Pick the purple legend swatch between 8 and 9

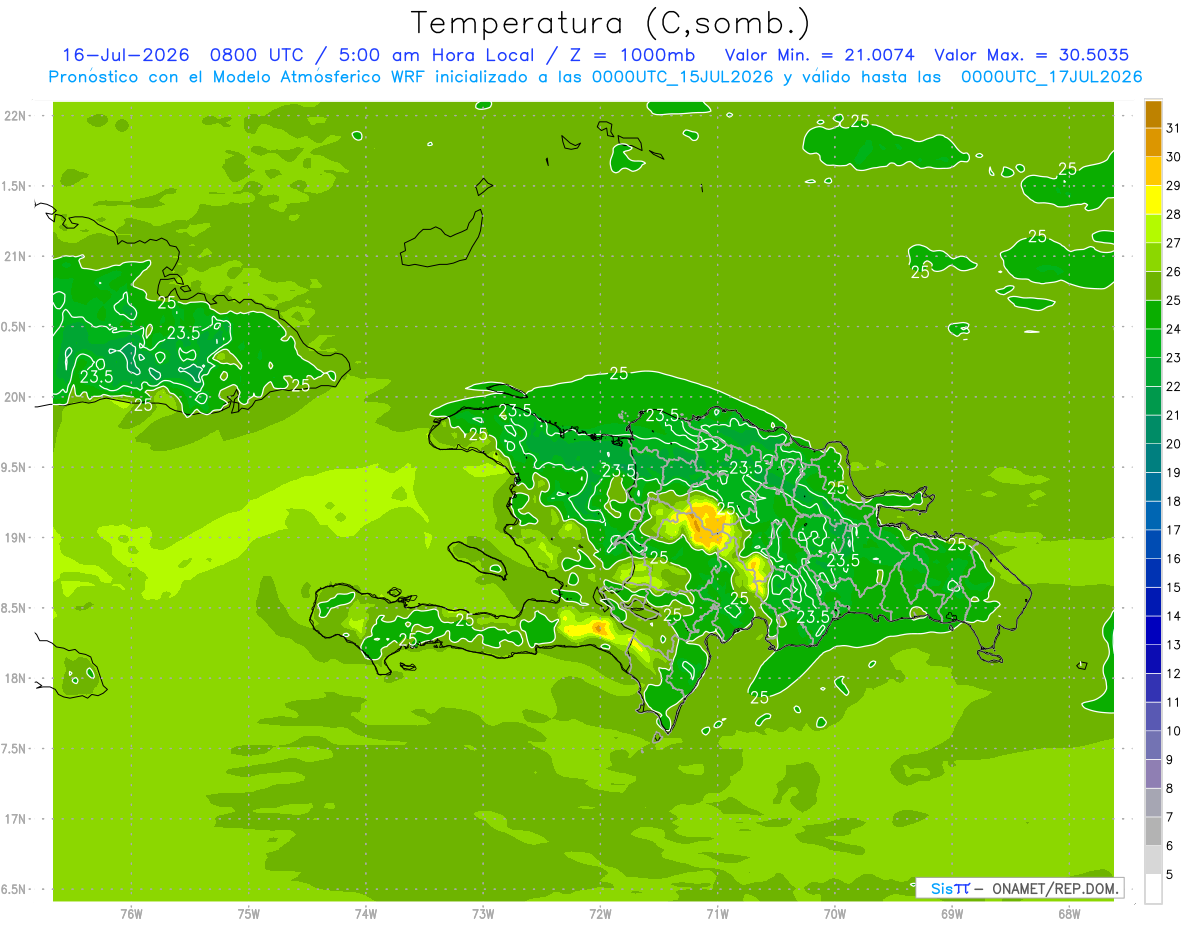point(1153,774)
